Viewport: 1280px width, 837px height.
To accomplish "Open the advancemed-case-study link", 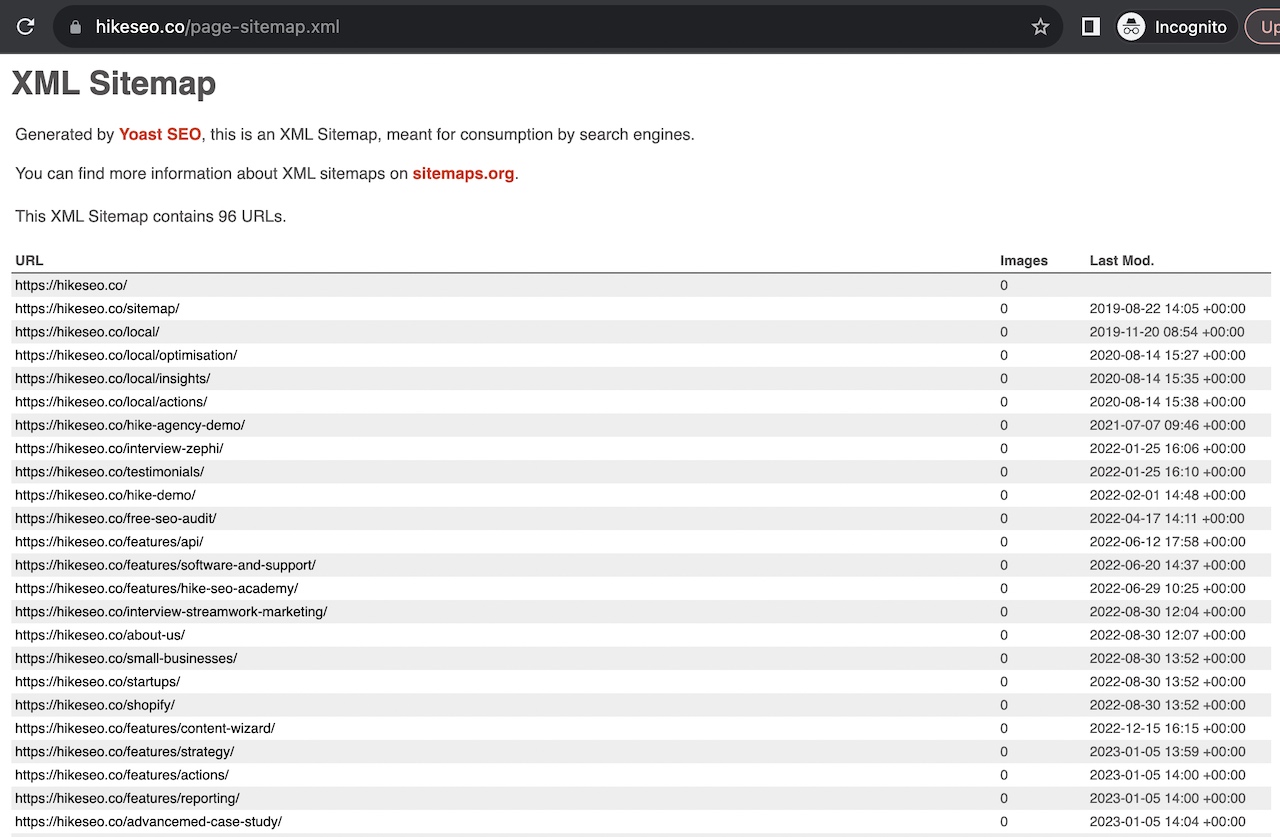I will 148,821.
